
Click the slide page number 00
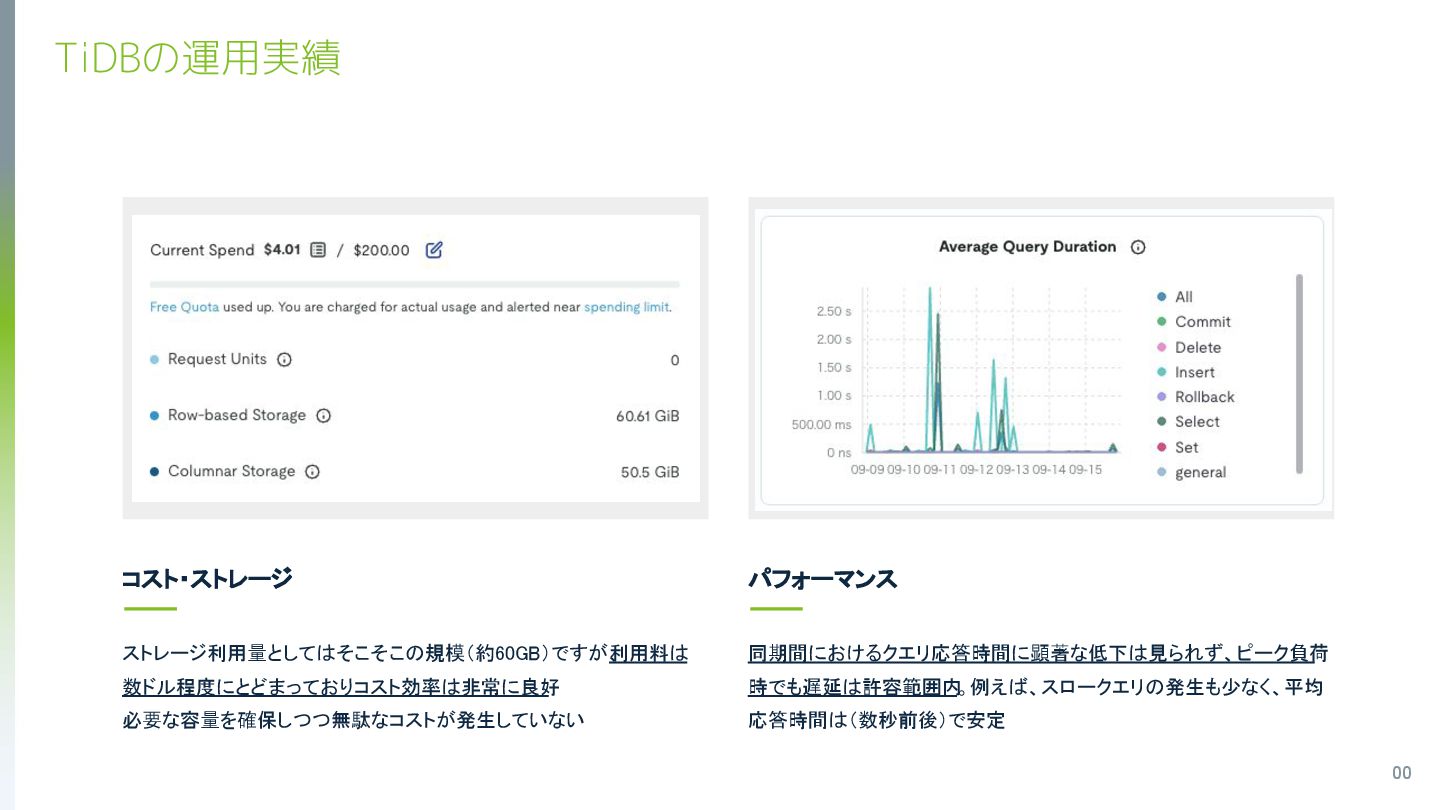tap(1402, 773)
